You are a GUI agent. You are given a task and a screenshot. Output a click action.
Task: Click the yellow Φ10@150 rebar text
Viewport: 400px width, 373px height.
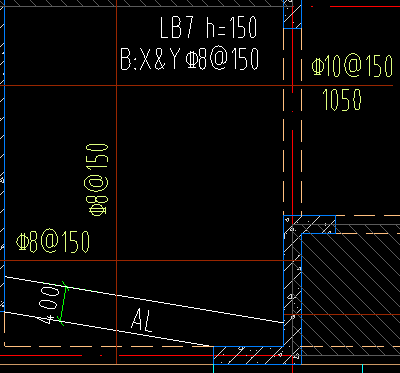[352, 66]
